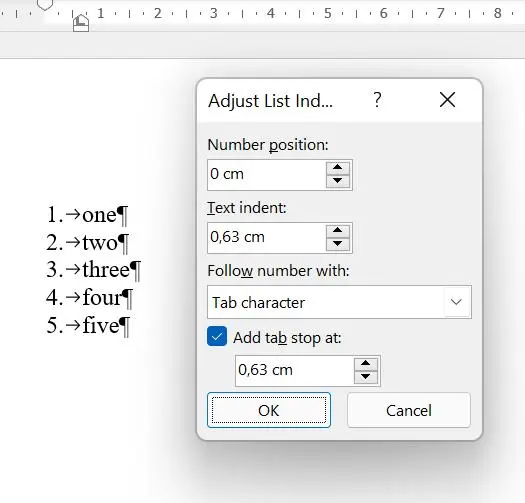Click the Cancel button
This screenshot has width=525, height=503.
pyautogui.click(x=409, y=410)
